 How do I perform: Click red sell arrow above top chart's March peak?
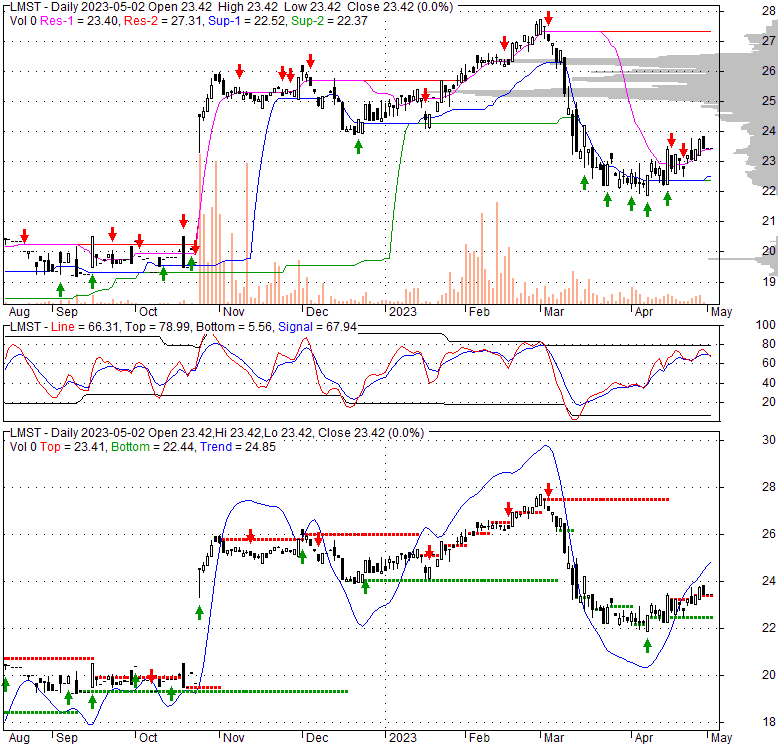pos(548,19)
